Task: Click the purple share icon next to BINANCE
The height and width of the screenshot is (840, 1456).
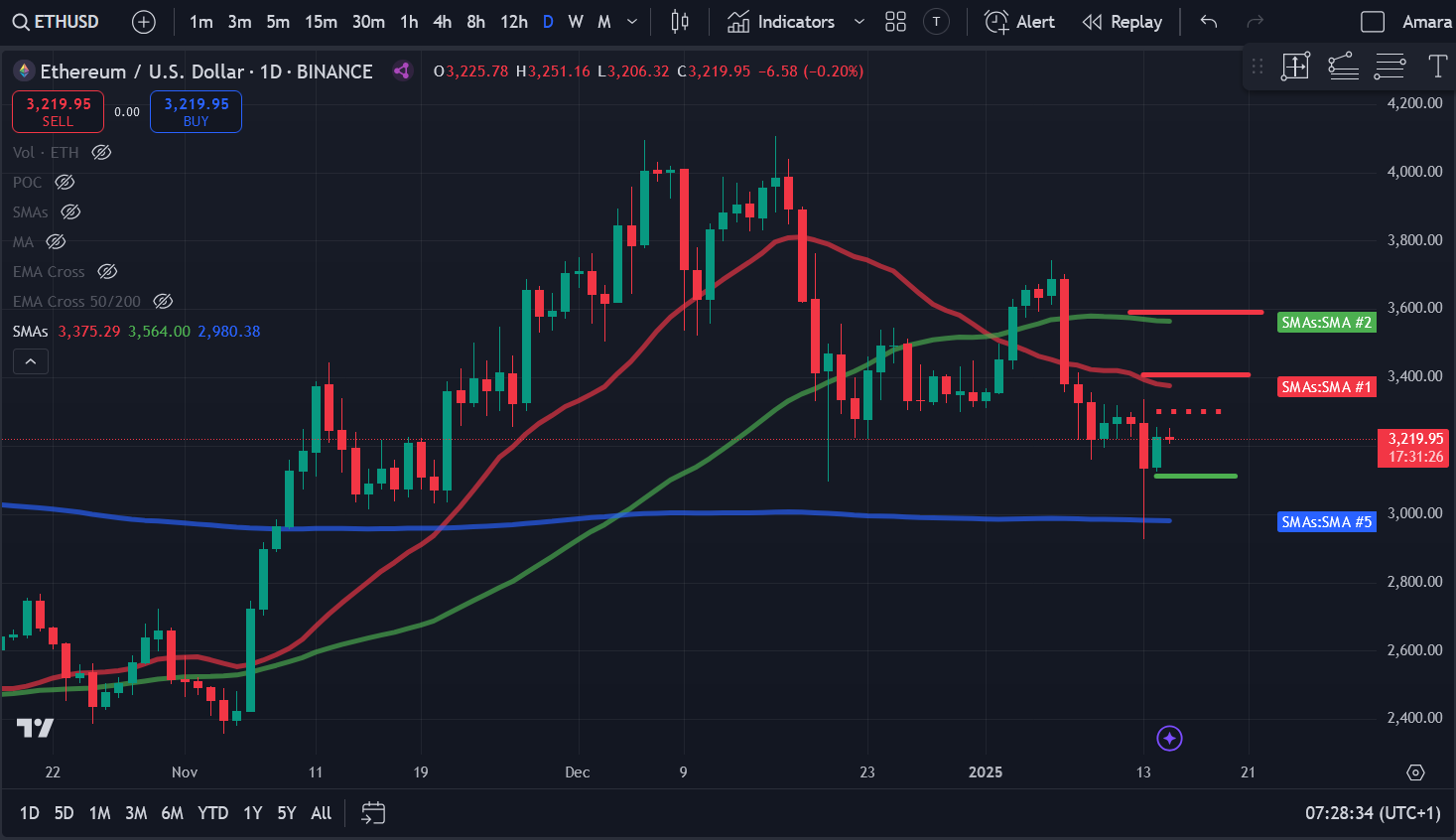Action: click(402, 70)
